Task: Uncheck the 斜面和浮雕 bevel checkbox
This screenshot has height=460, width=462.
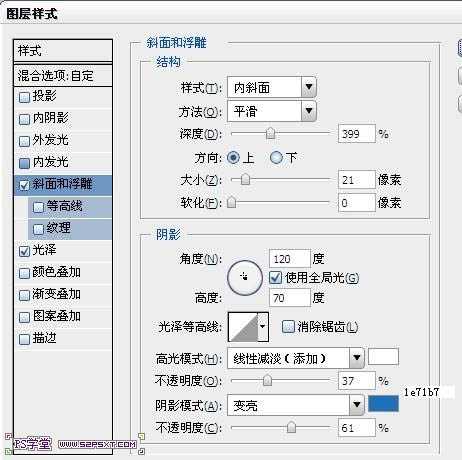Action: tap(24, 185)
